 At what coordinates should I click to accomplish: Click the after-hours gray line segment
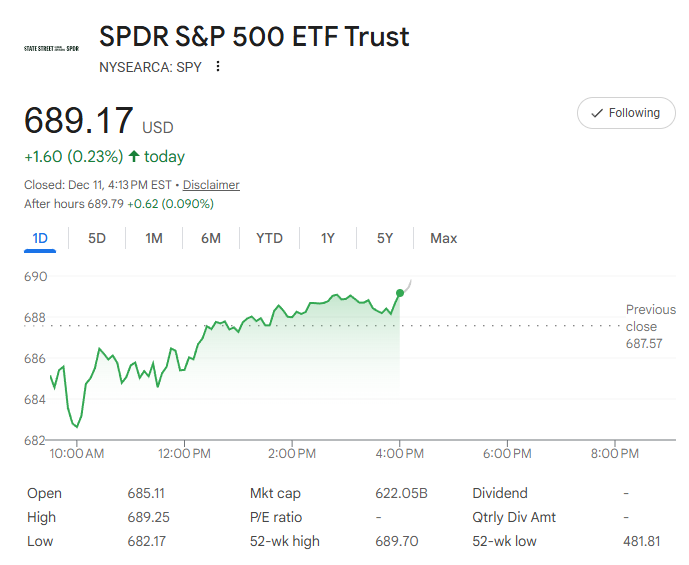pyautogui.click(x=408, y=284)
